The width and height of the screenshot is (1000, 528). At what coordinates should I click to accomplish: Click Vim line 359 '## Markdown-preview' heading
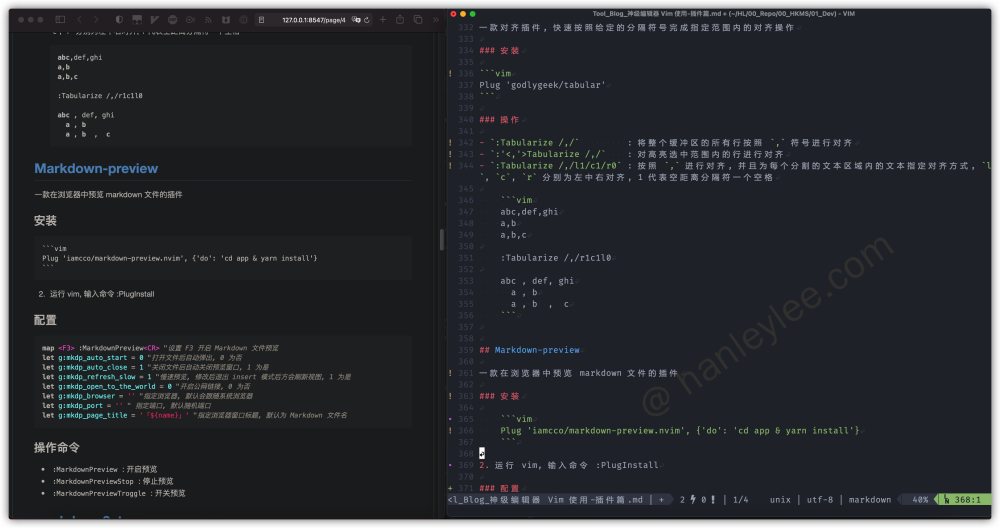(x=529, y=349)
